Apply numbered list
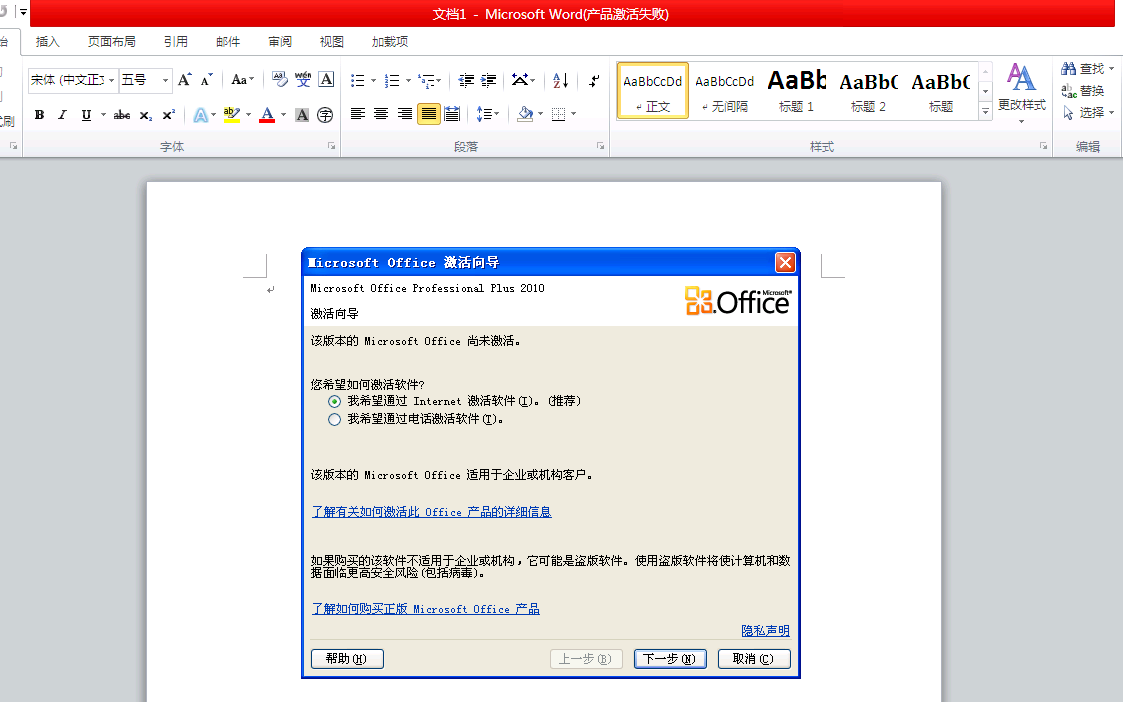The width and height of the screenshot is (1123, 702). click(x=392, y=80)
